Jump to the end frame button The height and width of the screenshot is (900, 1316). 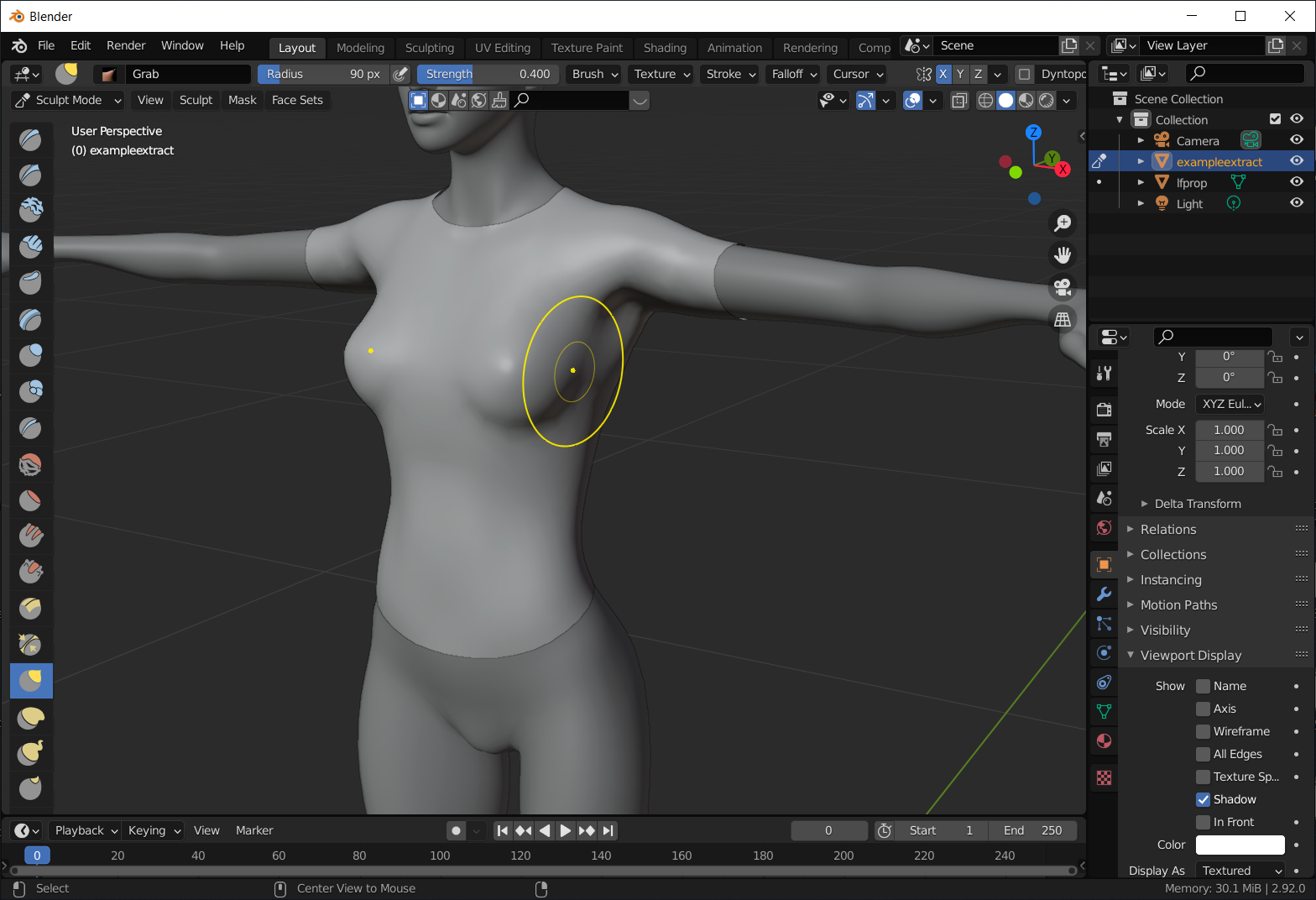tap(608, 830)
